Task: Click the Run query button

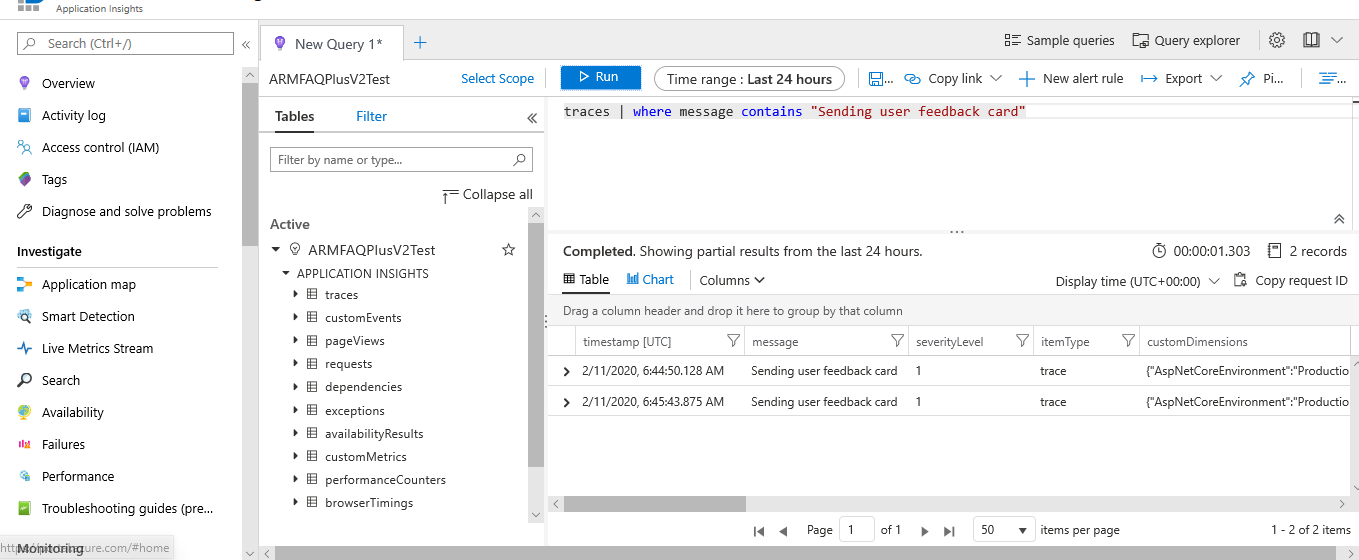Action: (600, 77)
